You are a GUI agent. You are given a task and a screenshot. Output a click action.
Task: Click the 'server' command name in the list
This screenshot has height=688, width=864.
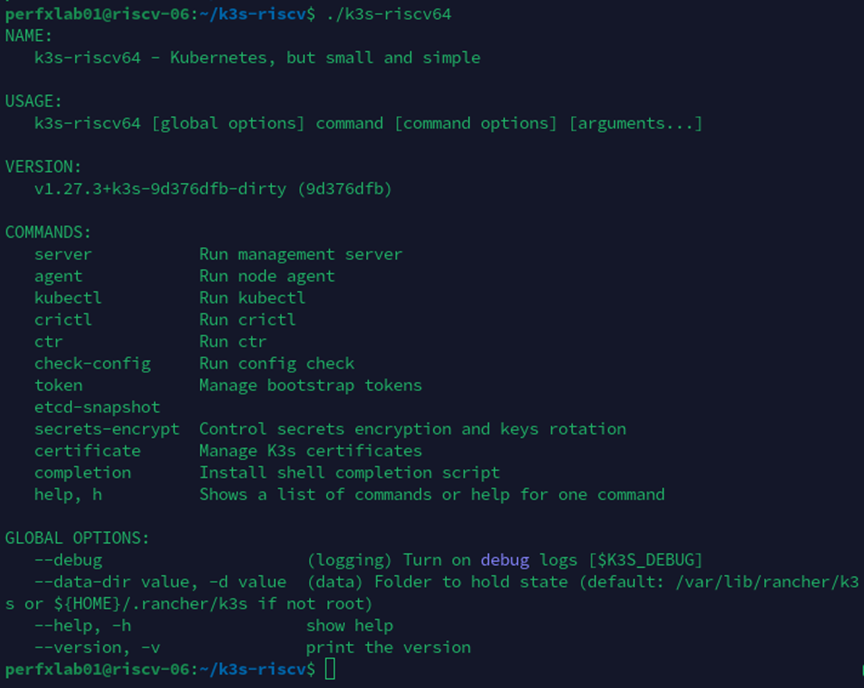click(63, 254)
